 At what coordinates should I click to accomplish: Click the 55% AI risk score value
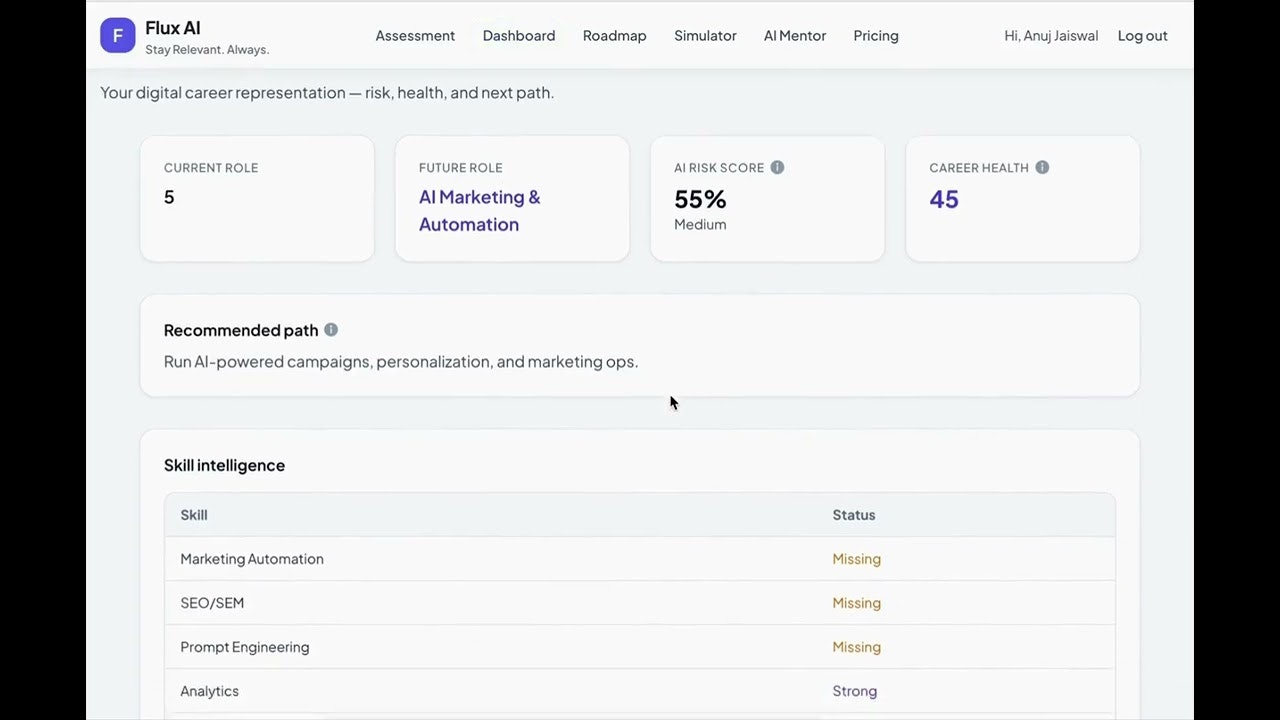click(700, 199)
